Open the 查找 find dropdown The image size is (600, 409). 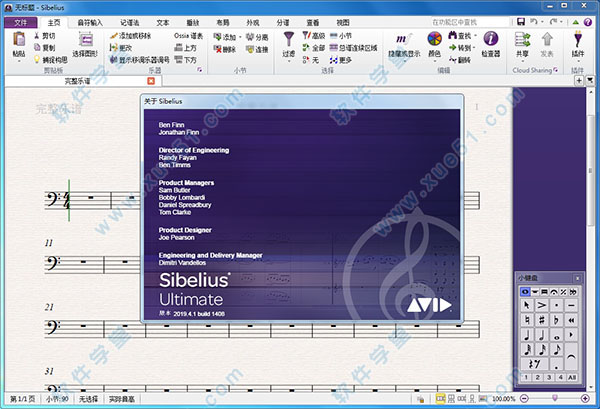coord(465,34)
